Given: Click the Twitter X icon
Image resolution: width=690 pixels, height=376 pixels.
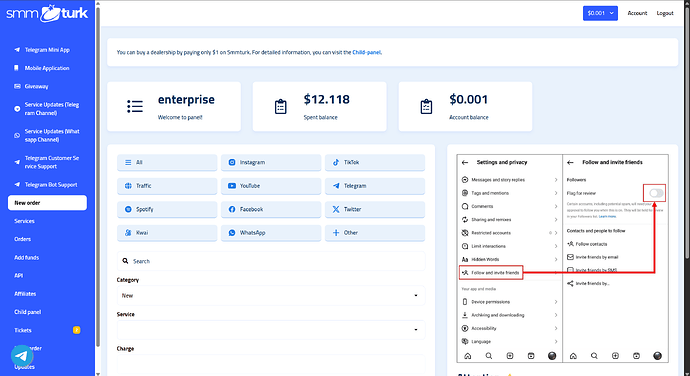Looking at the screenshot, I should pos(336,209).
